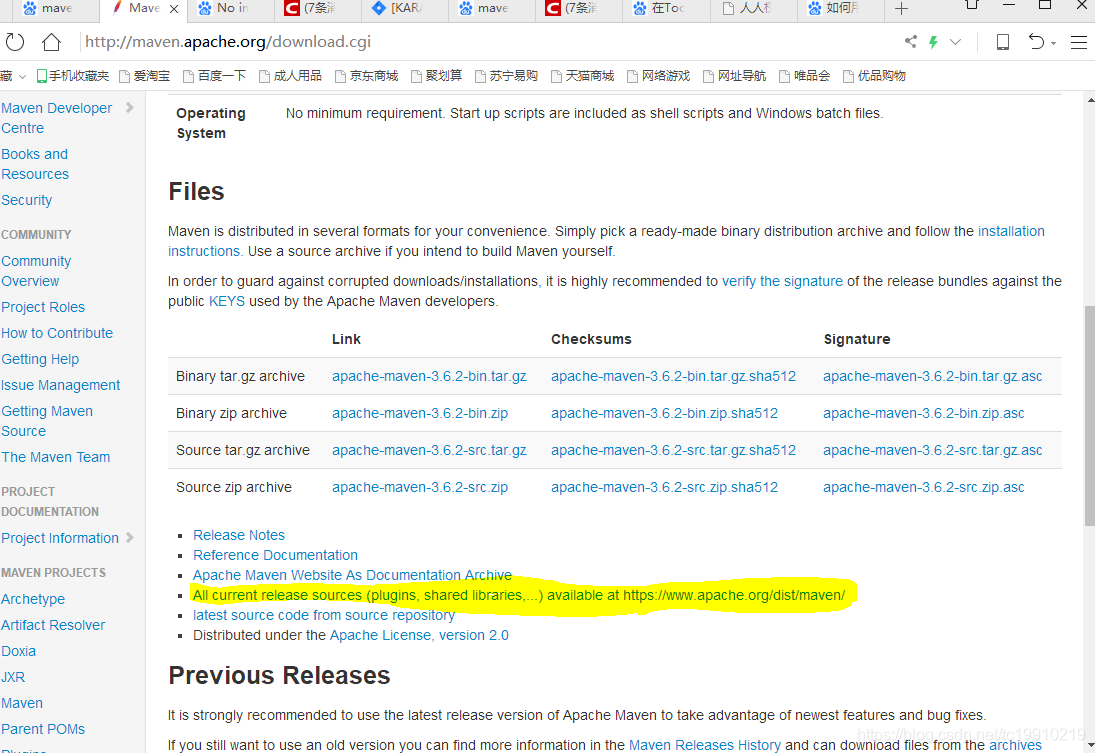Screen dimensions: 1095x753
Task: Open the Community Overview sidebar link
Action: pos(36,271)
